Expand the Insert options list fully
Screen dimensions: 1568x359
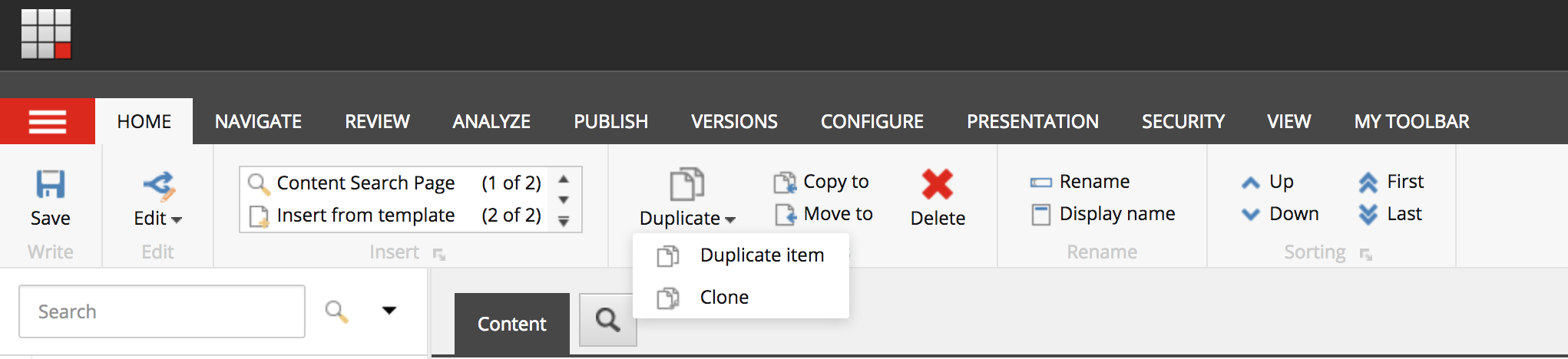(x=564, y=222)
